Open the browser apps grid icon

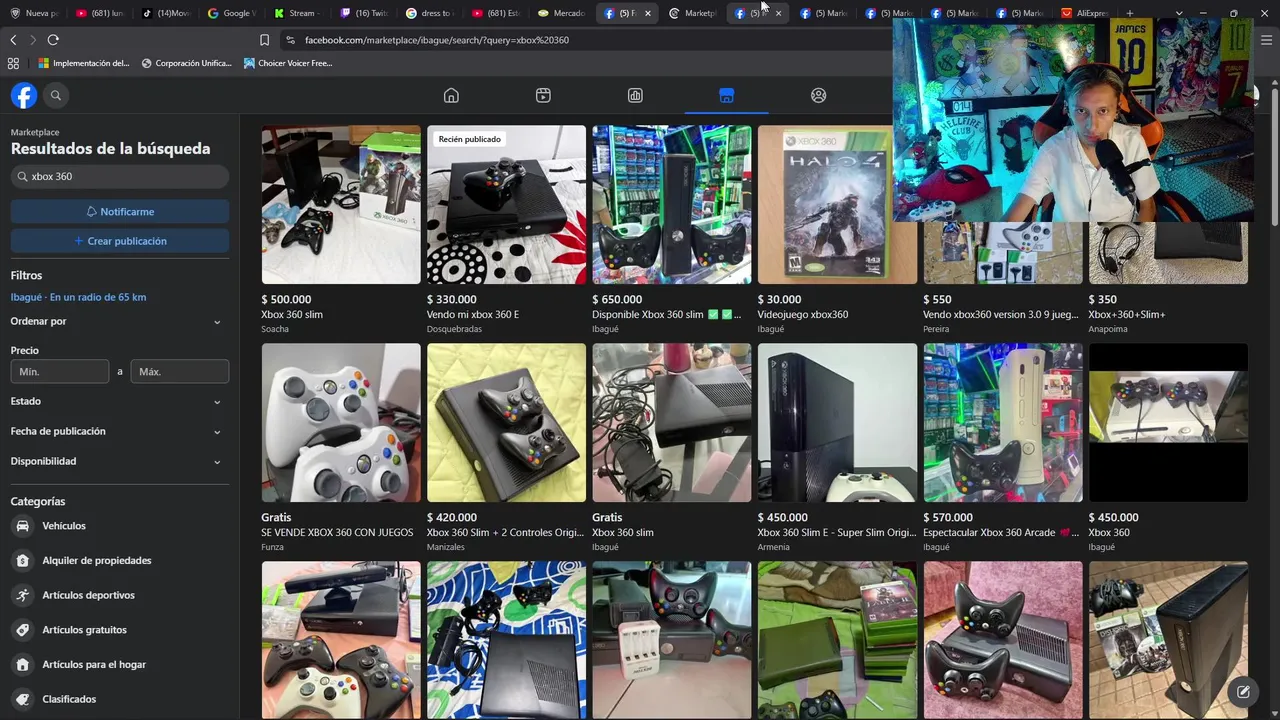(x=13, y=63)
